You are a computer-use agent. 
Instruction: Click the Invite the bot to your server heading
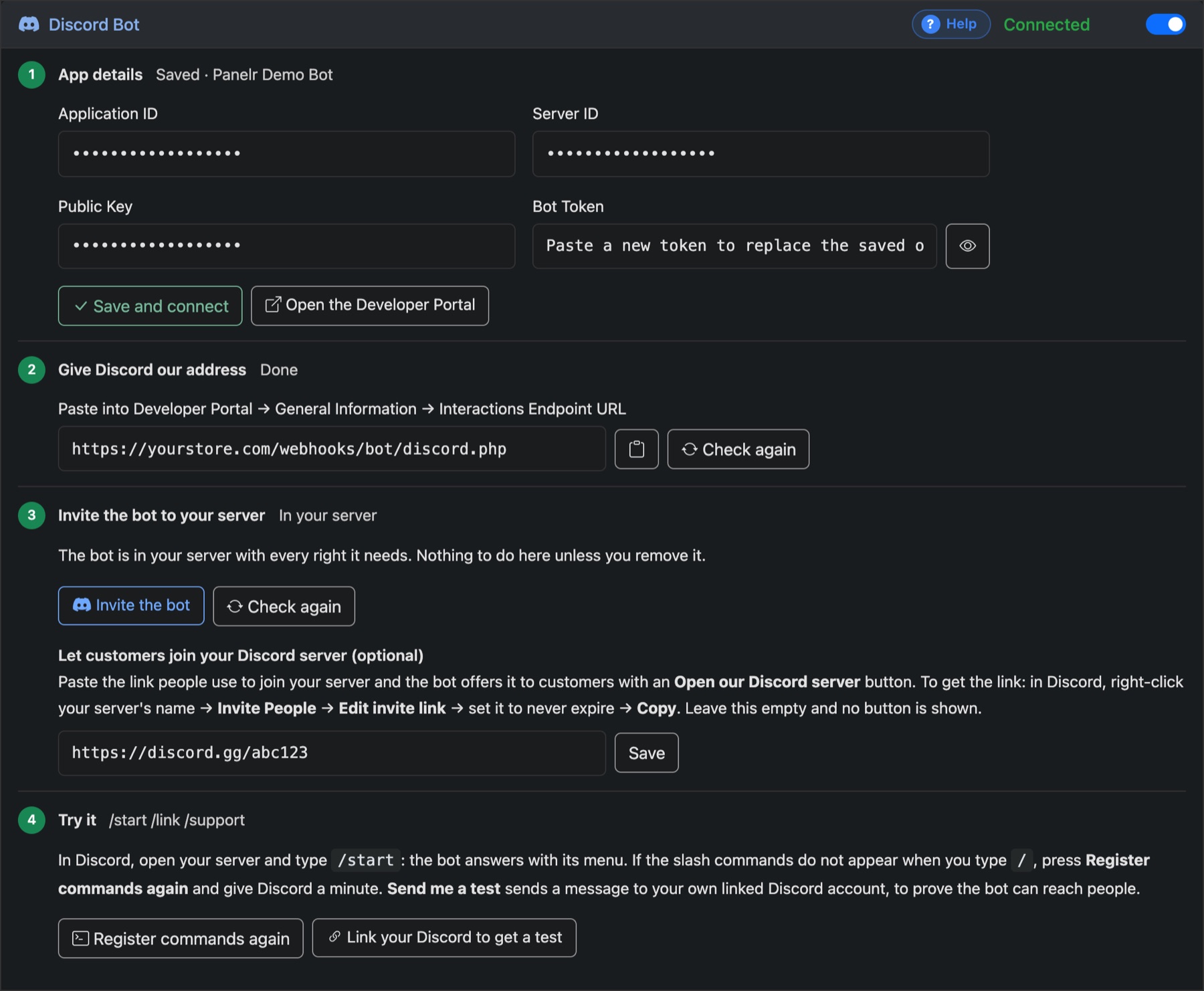click(x=161, y=515)
